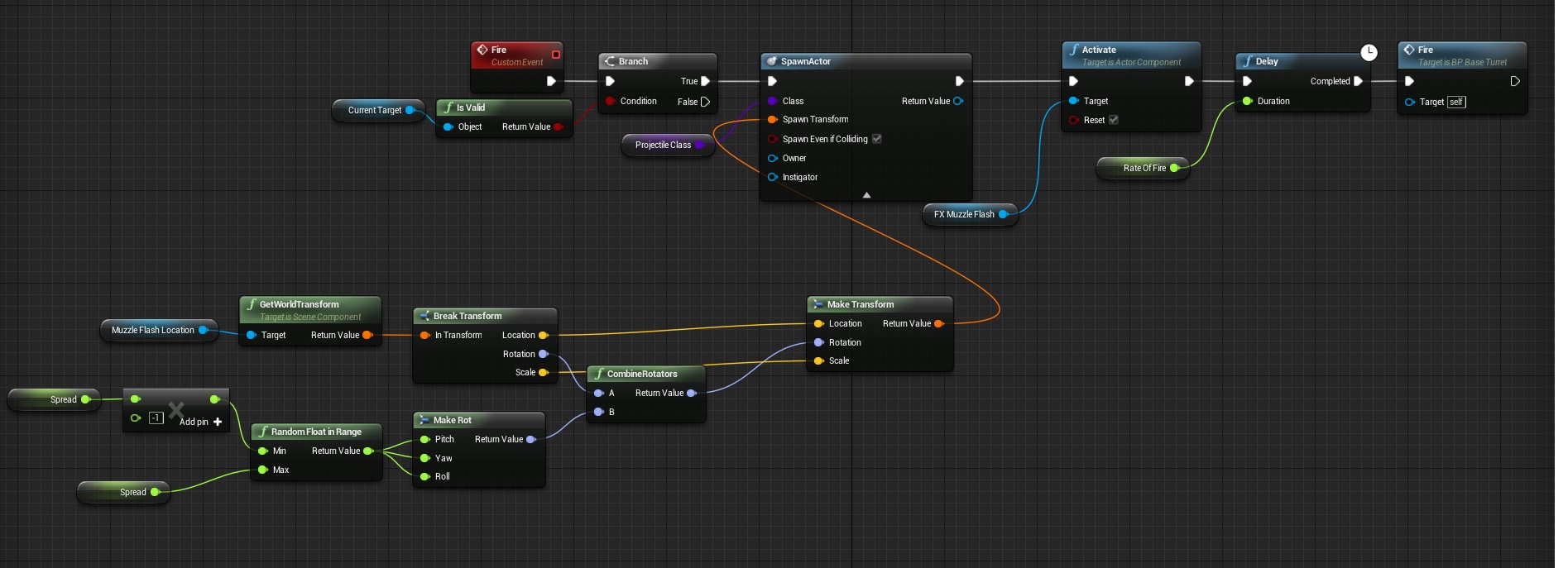
Task: Click the Branch node's True exec pin
Action: point(705,81)
